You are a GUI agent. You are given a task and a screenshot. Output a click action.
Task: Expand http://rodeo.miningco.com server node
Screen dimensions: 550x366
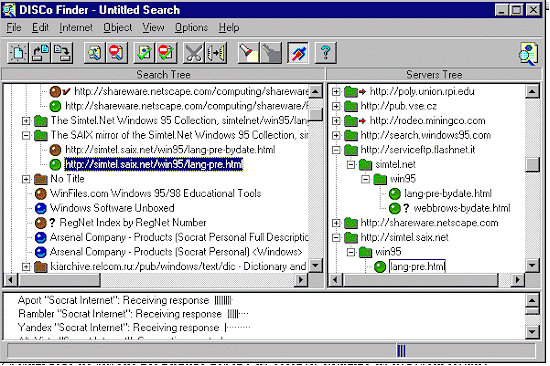point(336,121)
